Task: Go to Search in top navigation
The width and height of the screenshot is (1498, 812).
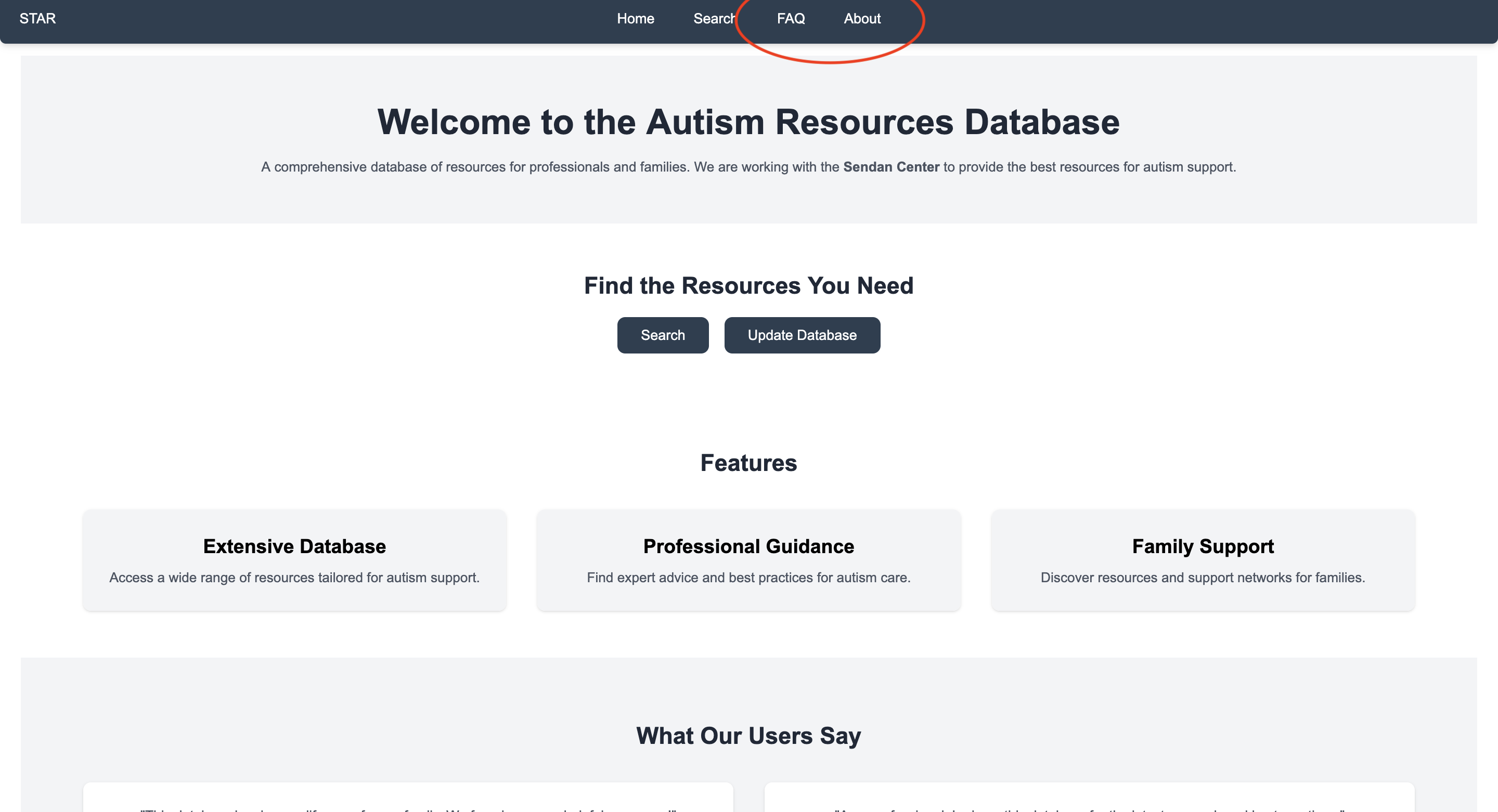Action: click(x=714, y=19)
